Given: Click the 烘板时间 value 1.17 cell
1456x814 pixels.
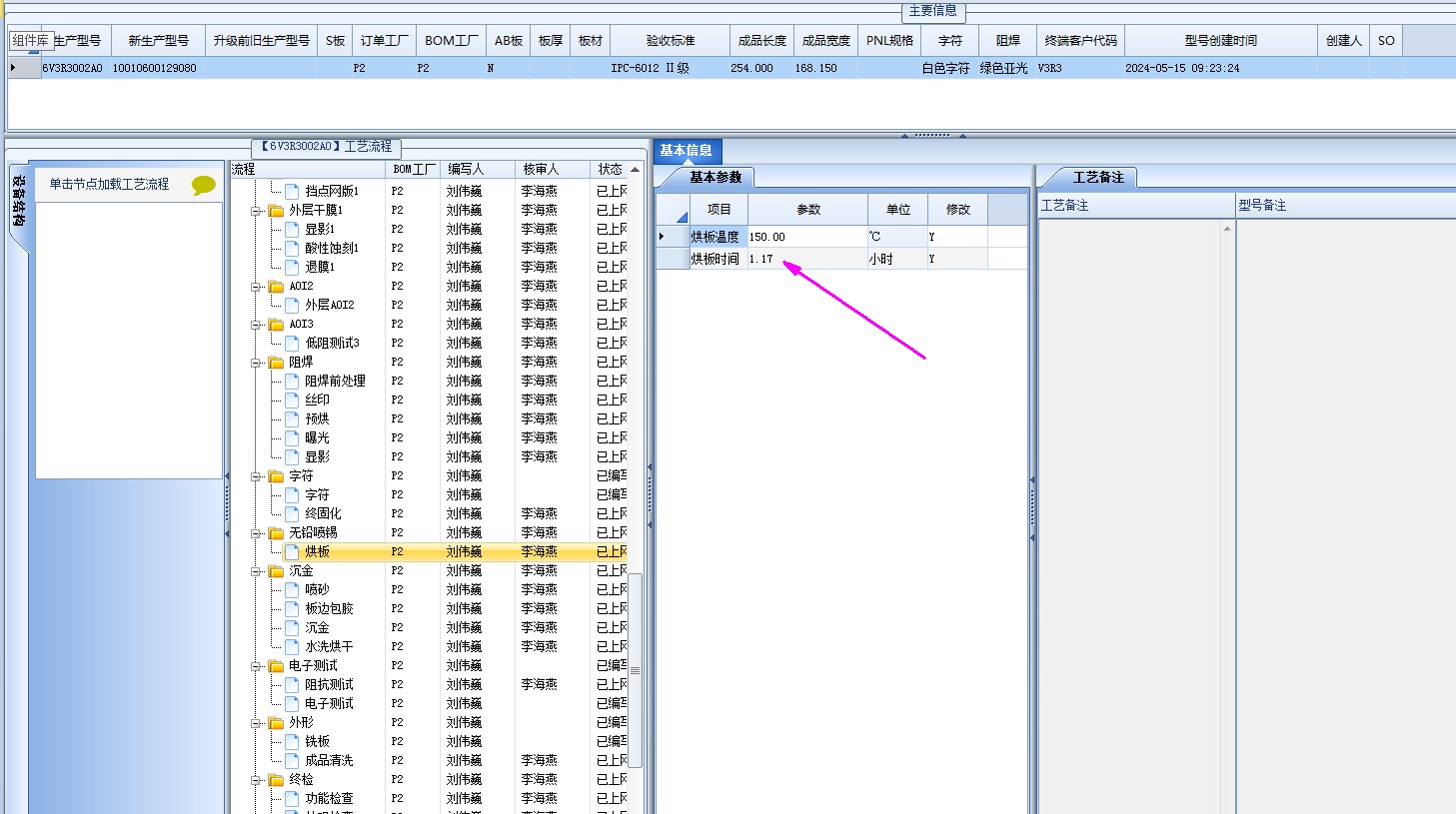Looking at the screenshot, I should 807,259.
